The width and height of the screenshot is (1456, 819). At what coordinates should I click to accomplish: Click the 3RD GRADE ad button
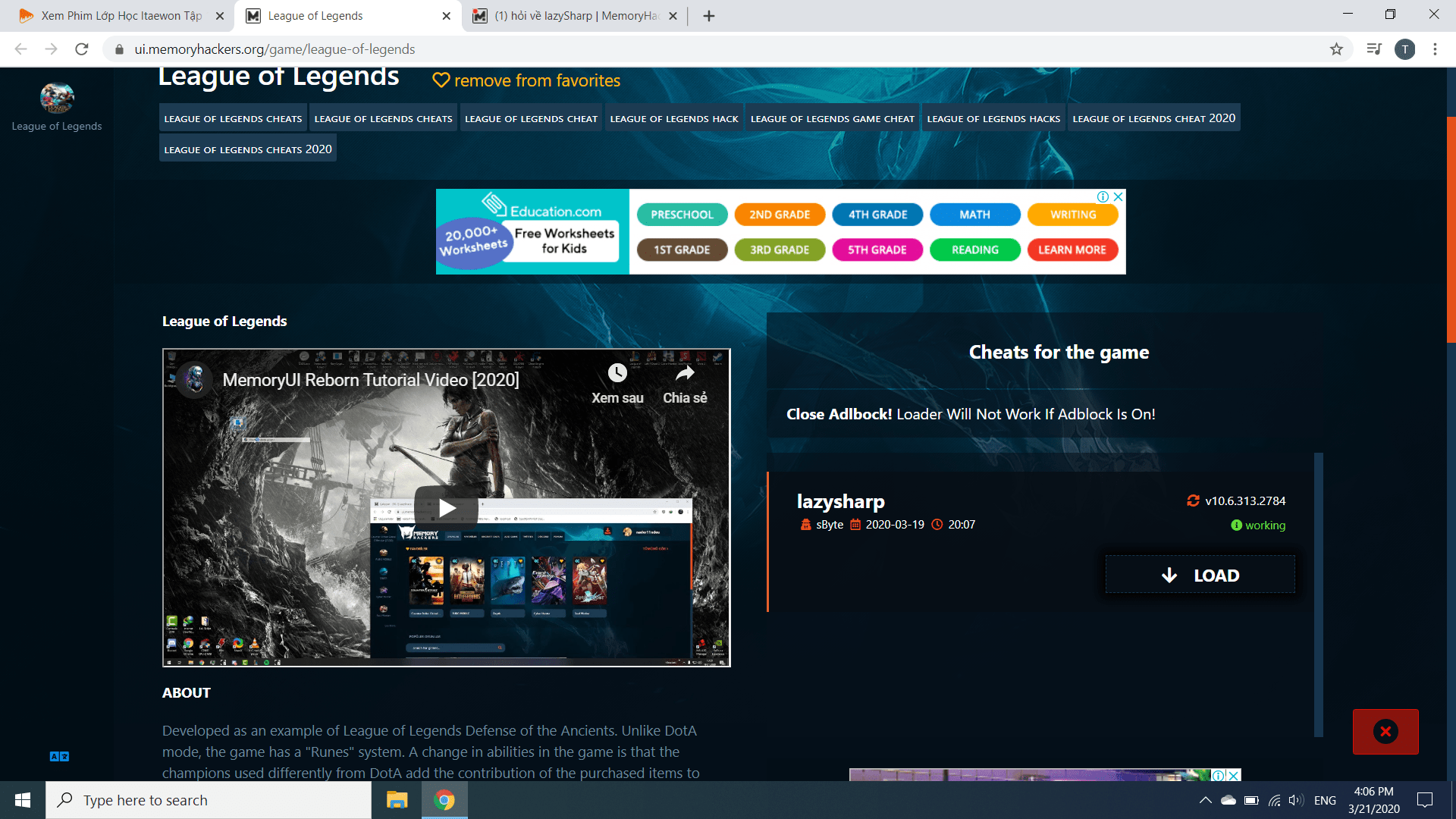(780, 249)
